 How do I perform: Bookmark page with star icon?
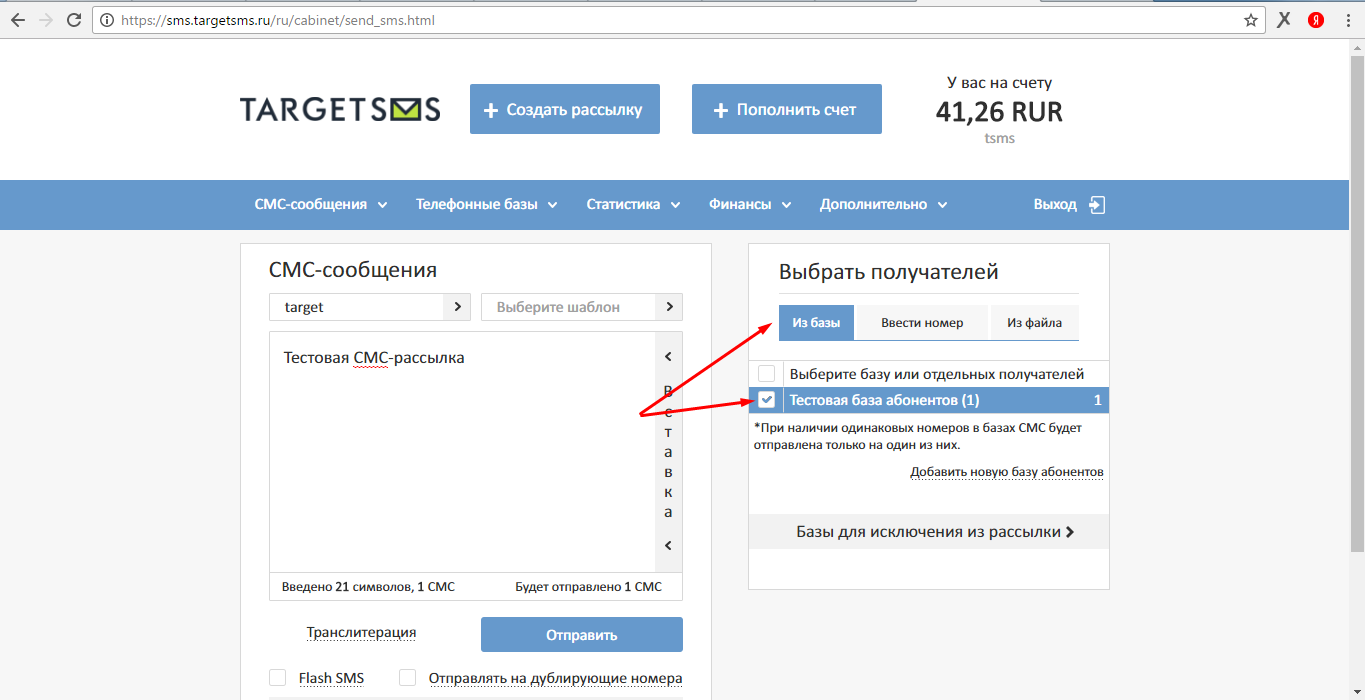[x=1250, y=20]
